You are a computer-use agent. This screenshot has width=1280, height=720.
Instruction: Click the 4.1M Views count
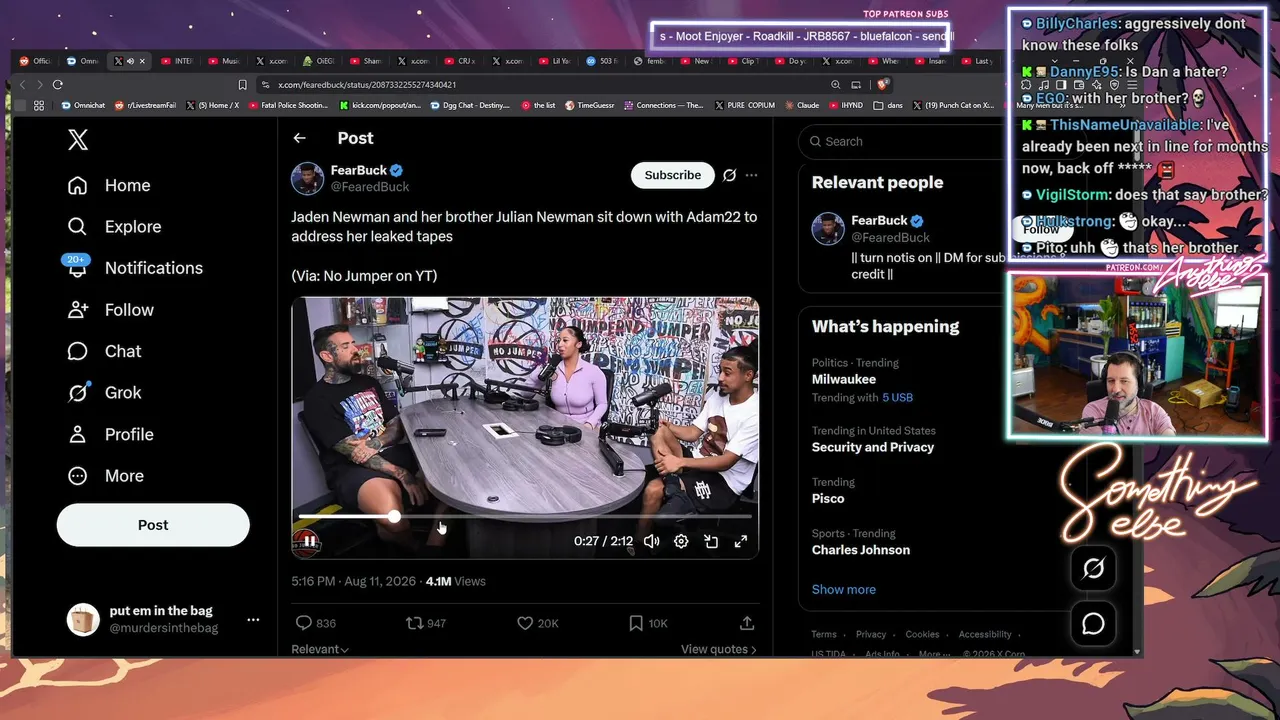tap(456, 581)
